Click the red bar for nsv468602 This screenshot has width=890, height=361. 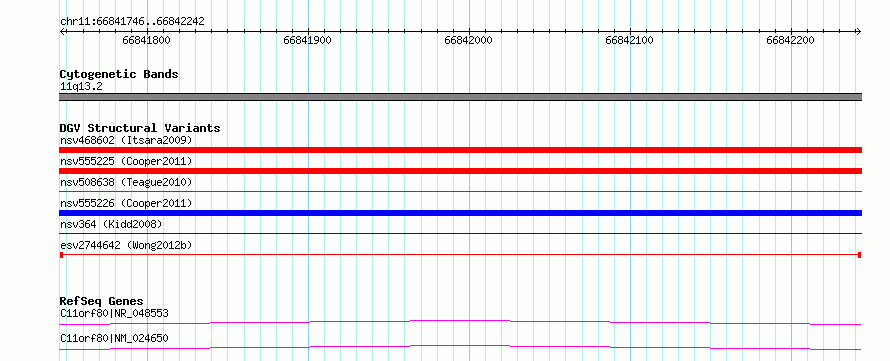coord(460,150)
